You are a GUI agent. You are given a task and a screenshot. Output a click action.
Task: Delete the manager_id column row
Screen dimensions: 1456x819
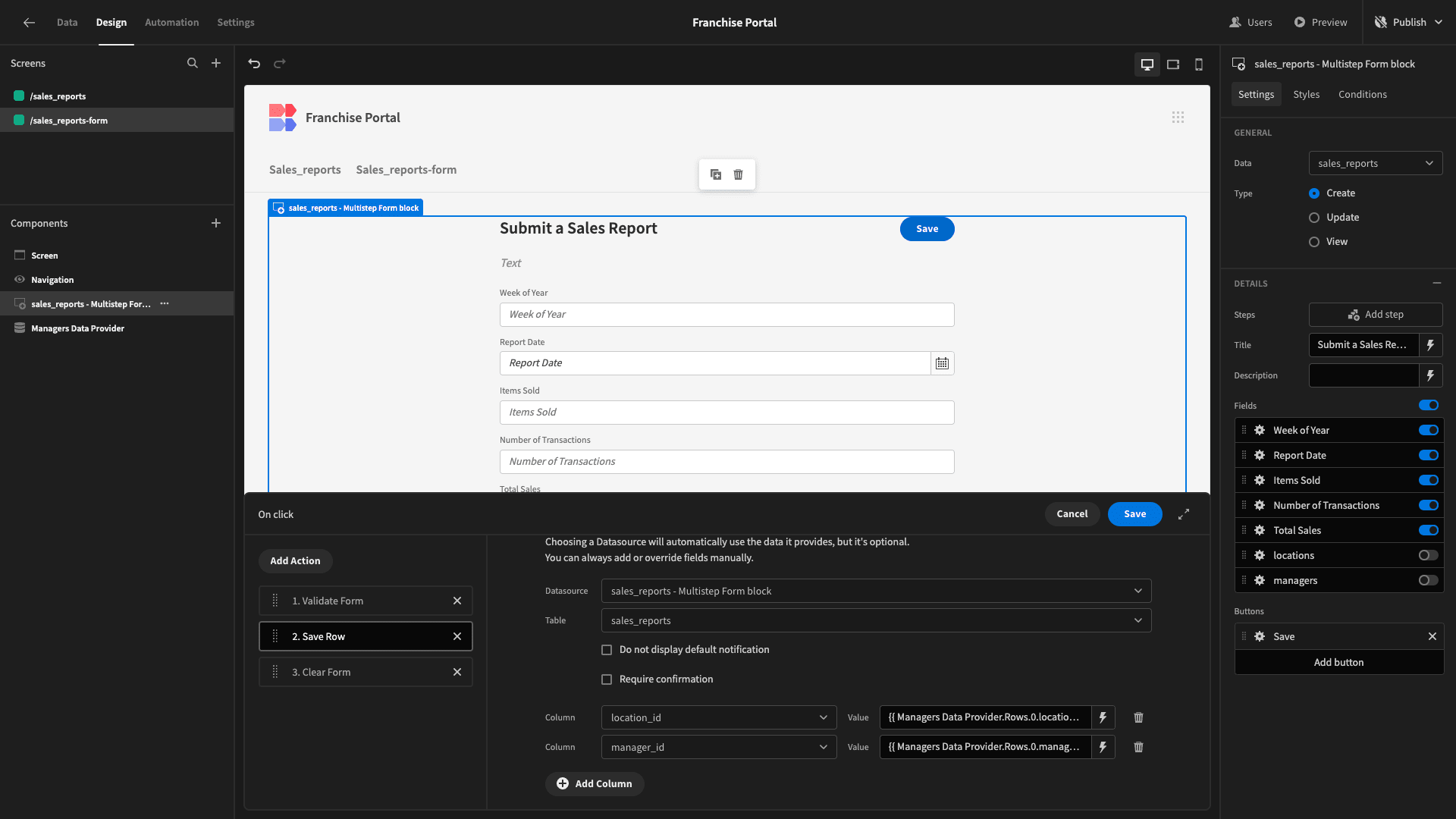tap(1138, 747)
